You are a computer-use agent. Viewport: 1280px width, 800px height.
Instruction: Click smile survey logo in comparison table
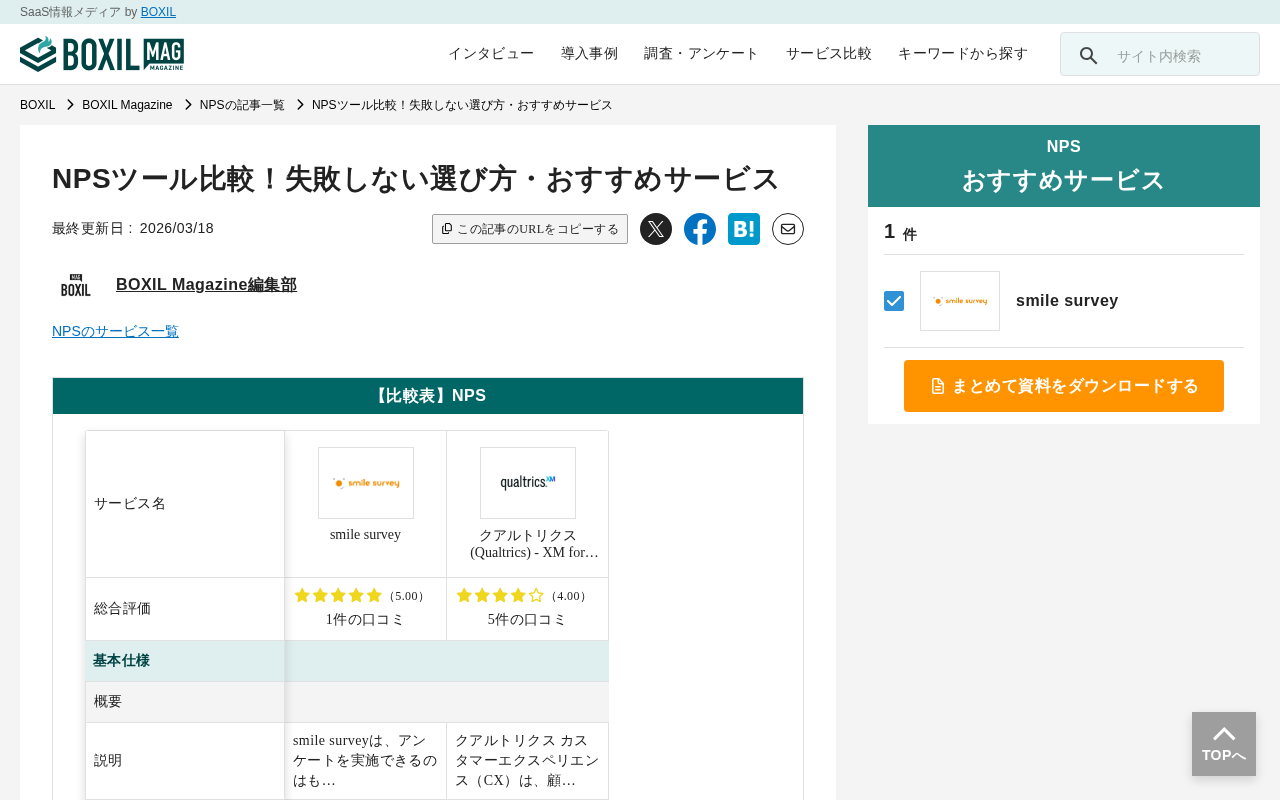pos(366,483)
